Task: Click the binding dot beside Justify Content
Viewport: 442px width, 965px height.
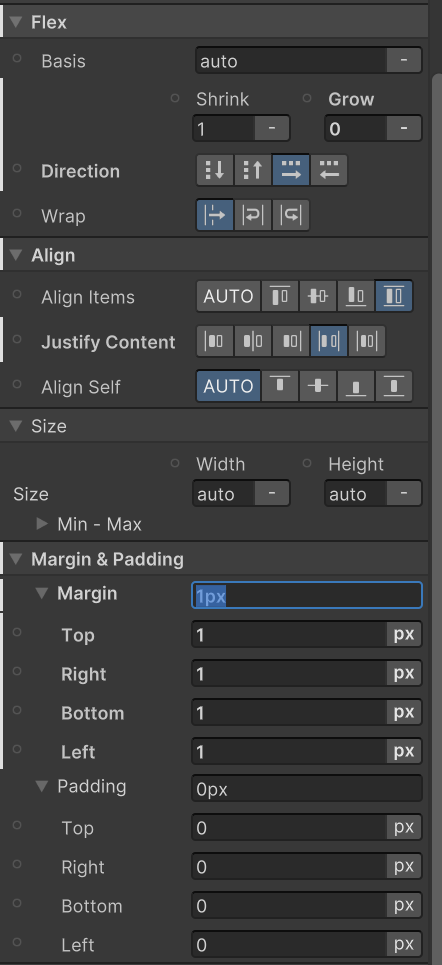Action: tap(17, 338)
